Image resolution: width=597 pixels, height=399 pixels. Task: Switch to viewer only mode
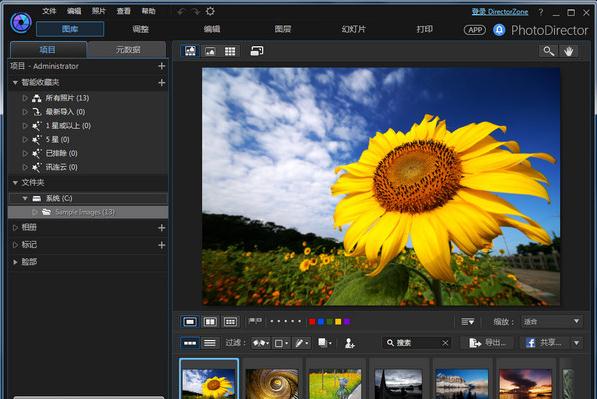pos(210,51)
